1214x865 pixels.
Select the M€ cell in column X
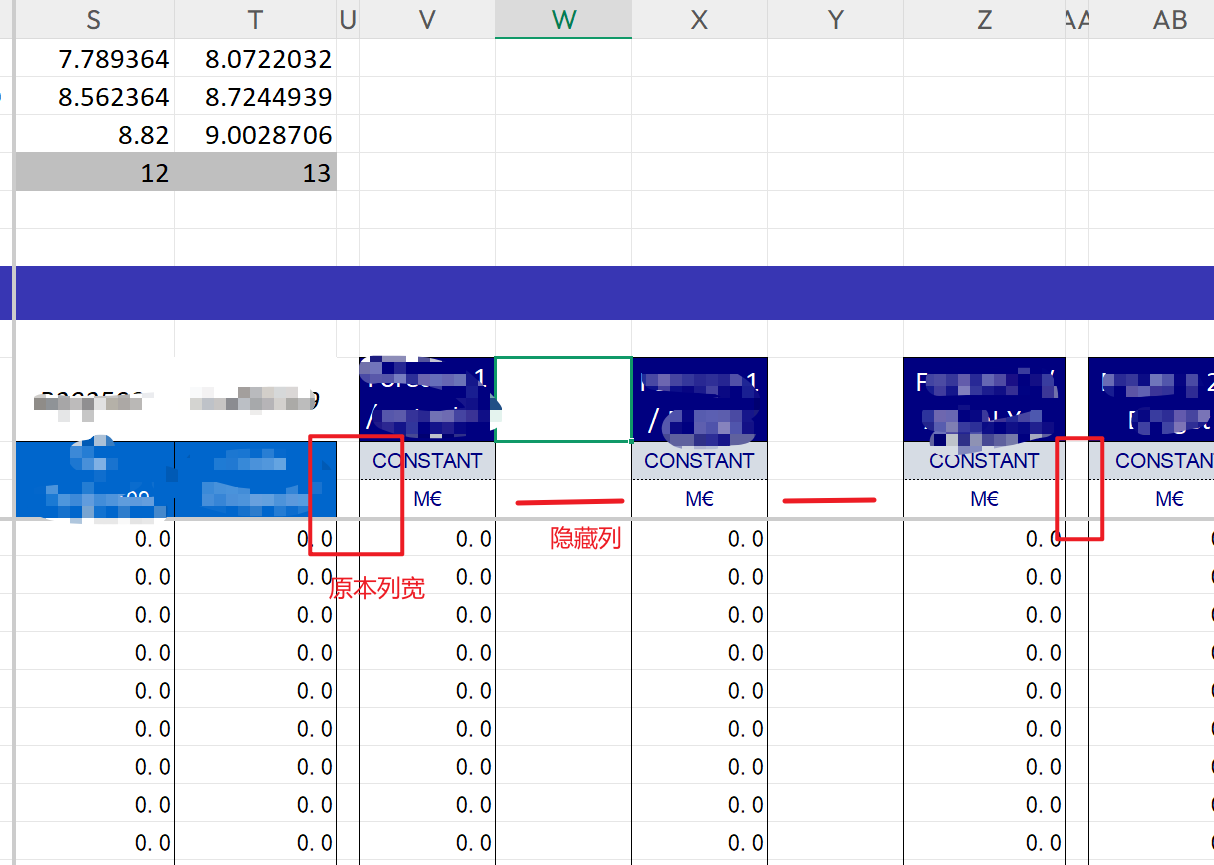tap(699, 498)
